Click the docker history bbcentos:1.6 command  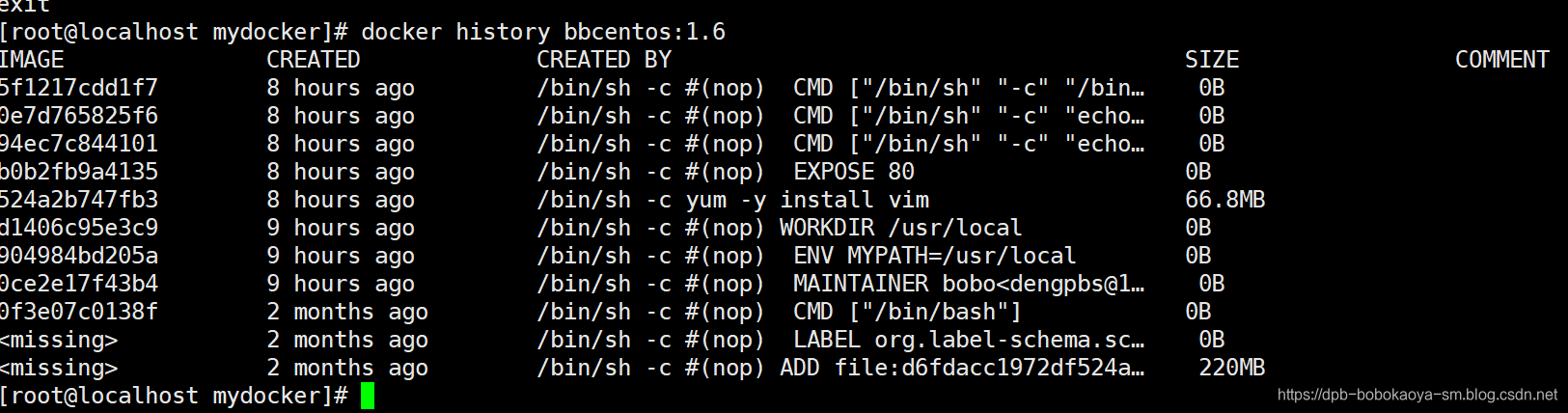click(x=543, y=32)
